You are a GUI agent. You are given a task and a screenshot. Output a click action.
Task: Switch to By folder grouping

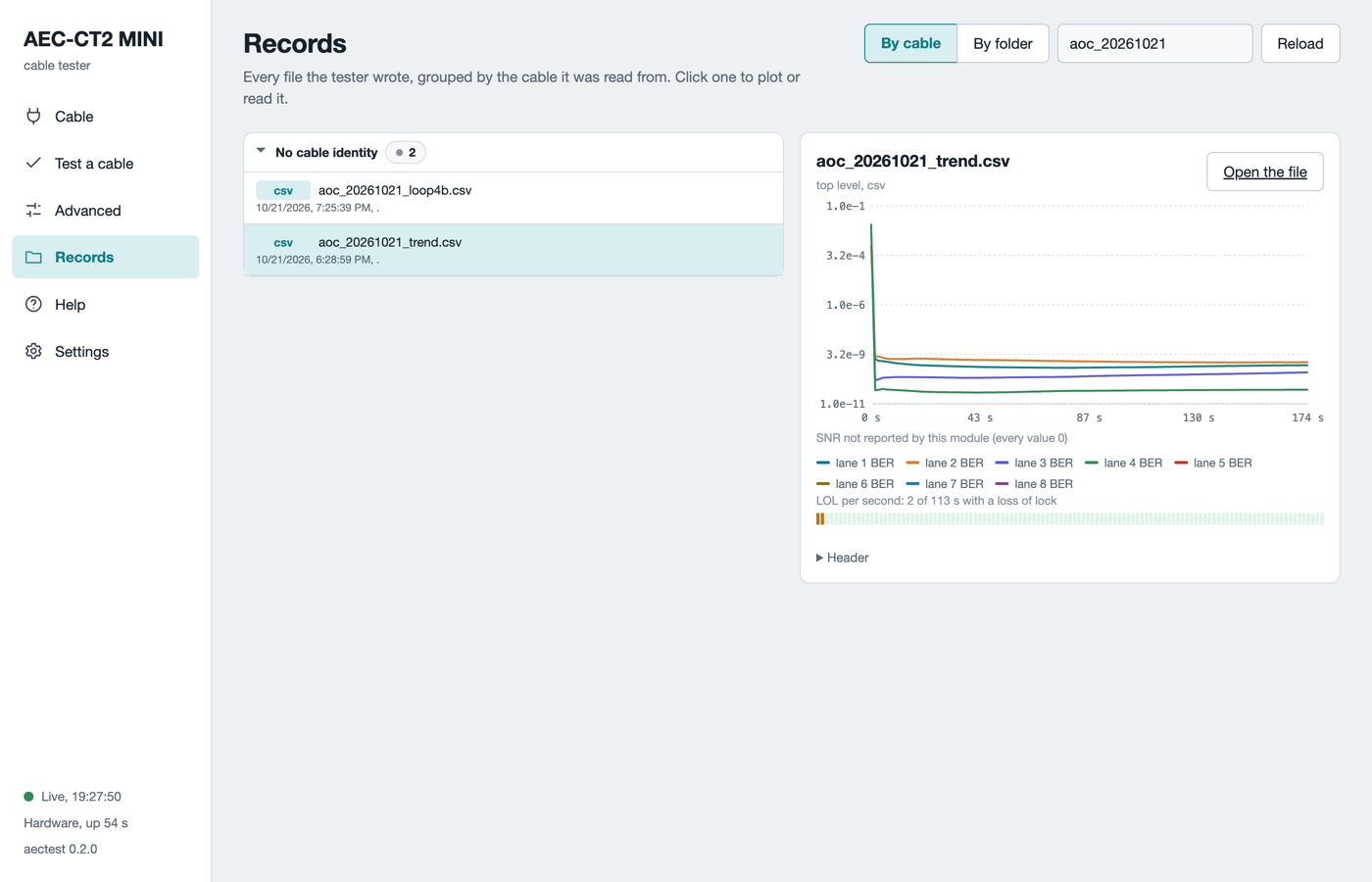pyautogui.click(x=1003, y=43)
